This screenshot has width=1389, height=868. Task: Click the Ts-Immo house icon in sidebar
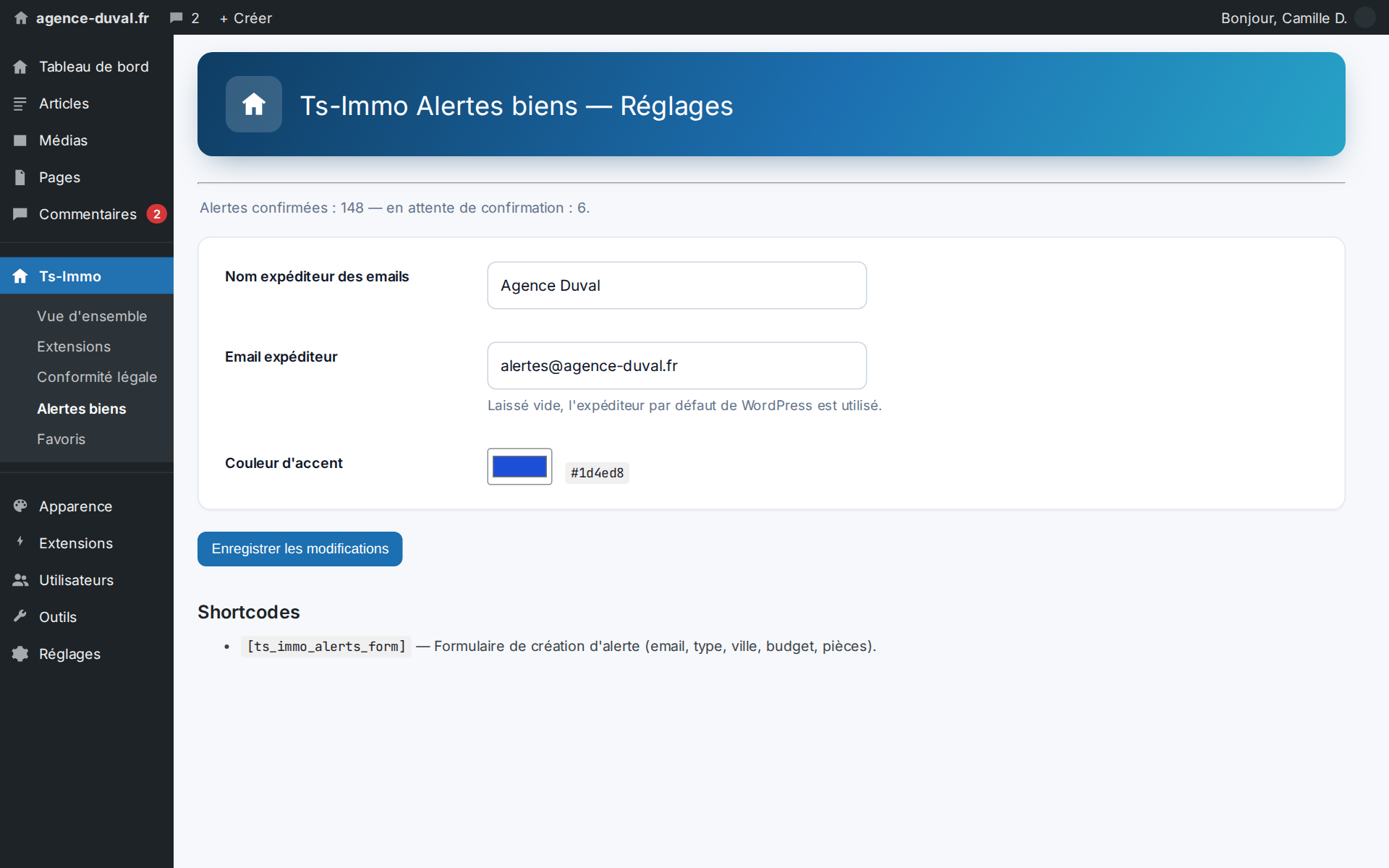coord(20,276)
